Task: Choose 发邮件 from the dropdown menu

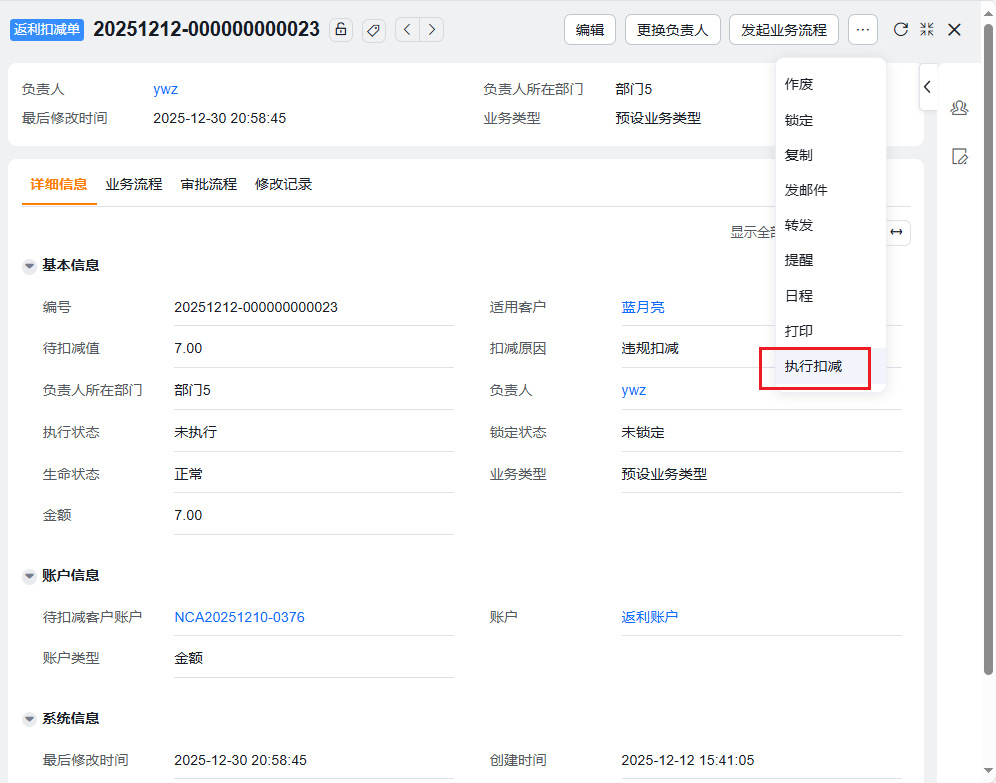Action: click(831, 190)
